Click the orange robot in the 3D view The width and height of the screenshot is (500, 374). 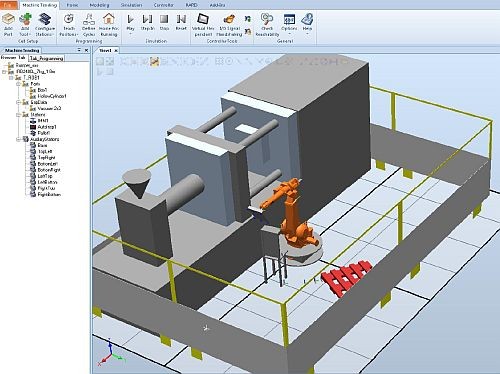tap(292, 213)
